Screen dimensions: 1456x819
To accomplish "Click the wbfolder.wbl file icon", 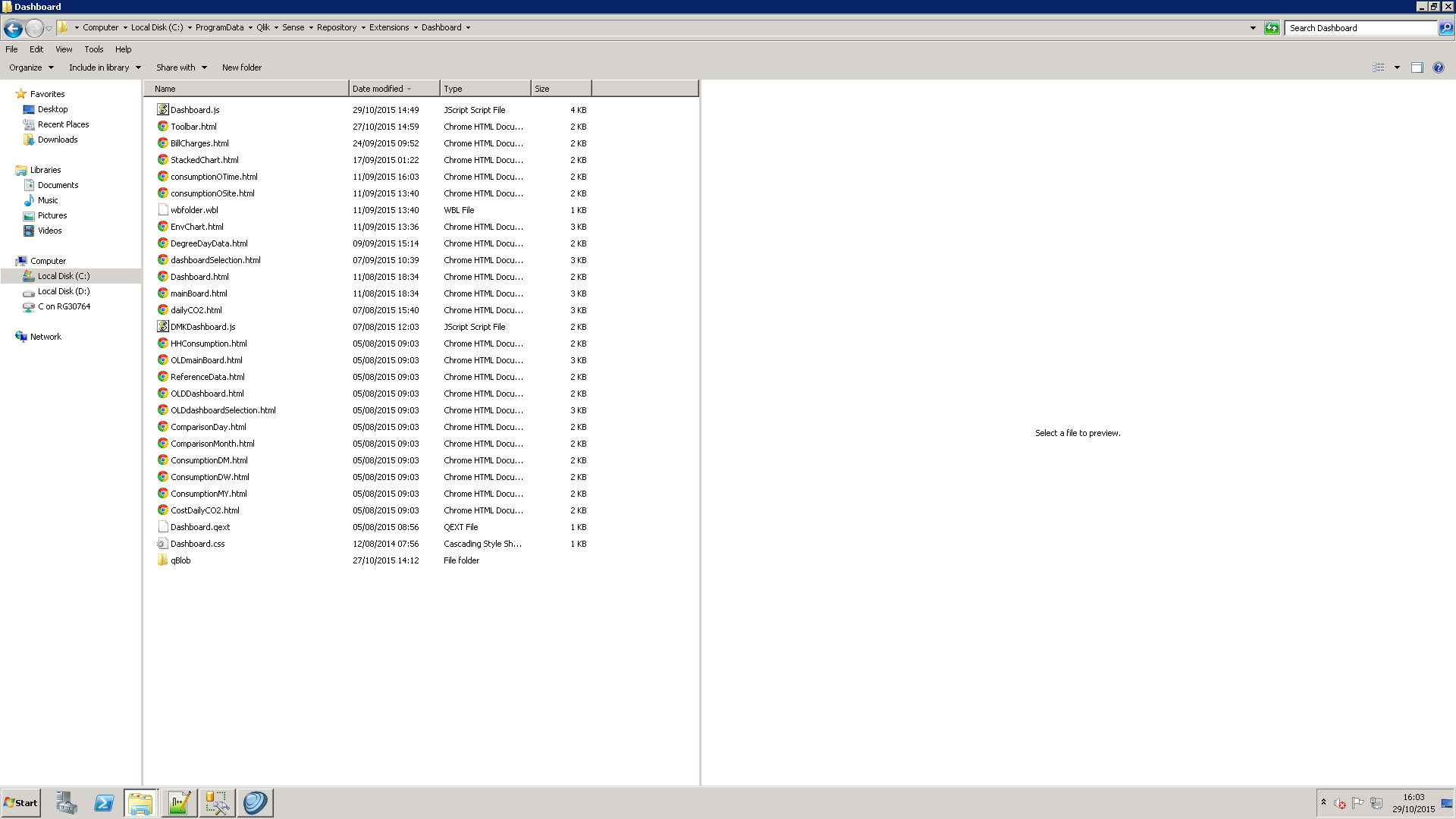I will coord(163,209).
